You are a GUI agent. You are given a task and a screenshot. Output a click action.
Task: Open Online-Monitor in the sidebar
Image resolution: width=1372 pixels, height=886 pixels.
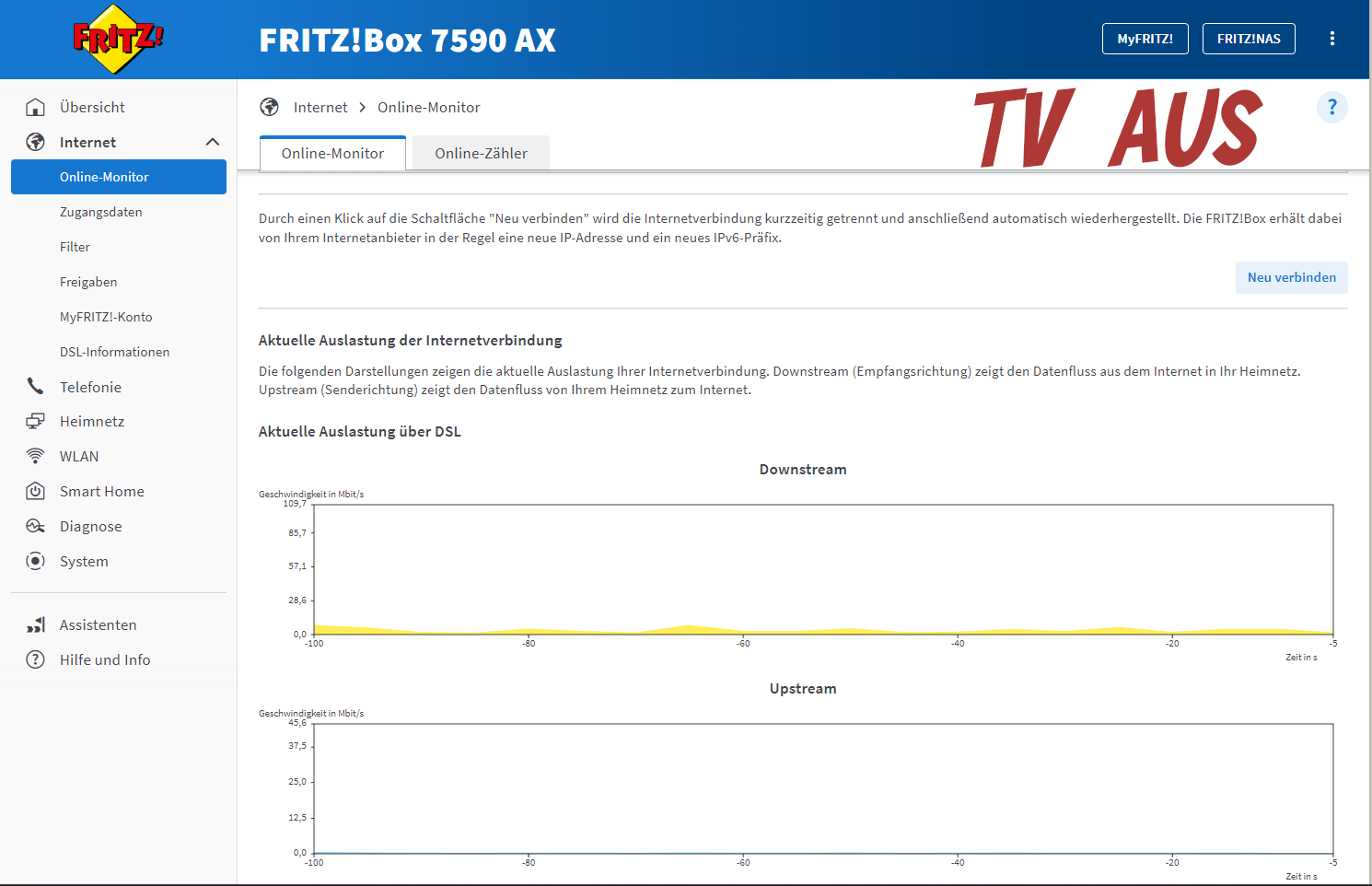point(119,177)
